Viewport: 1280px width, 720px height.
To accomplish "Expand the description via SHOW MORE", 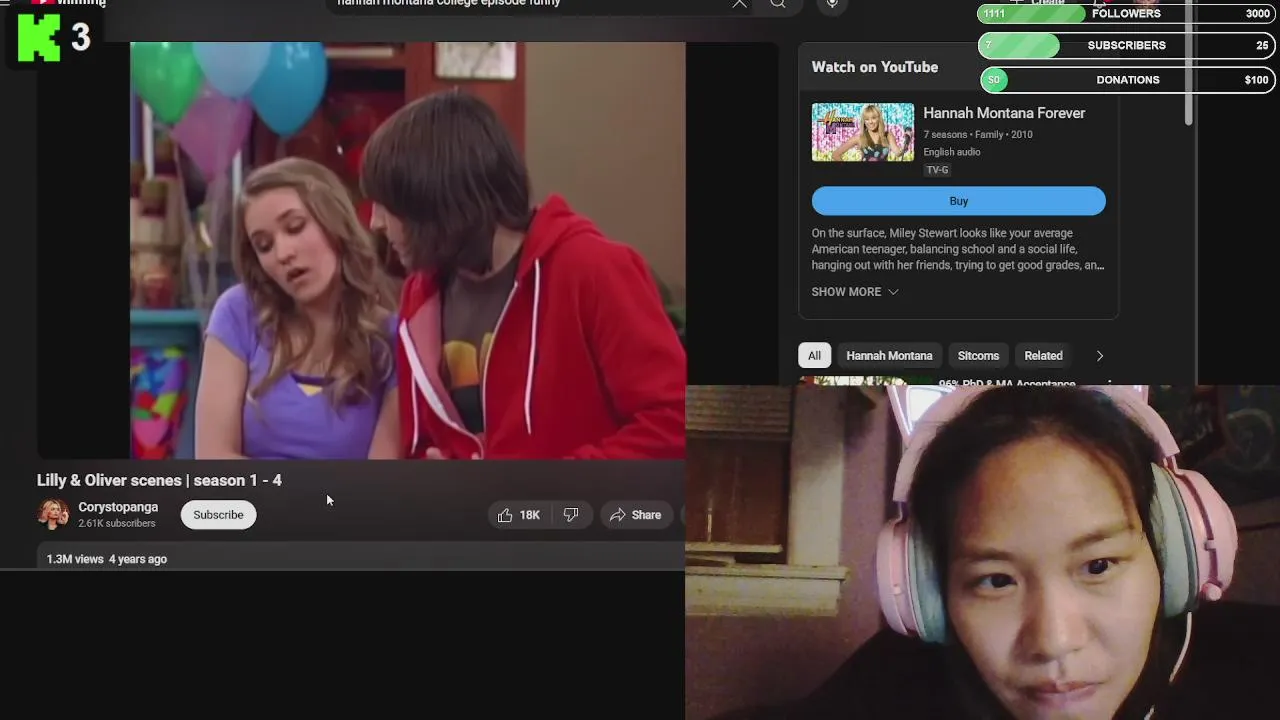I will pos(855,292).
